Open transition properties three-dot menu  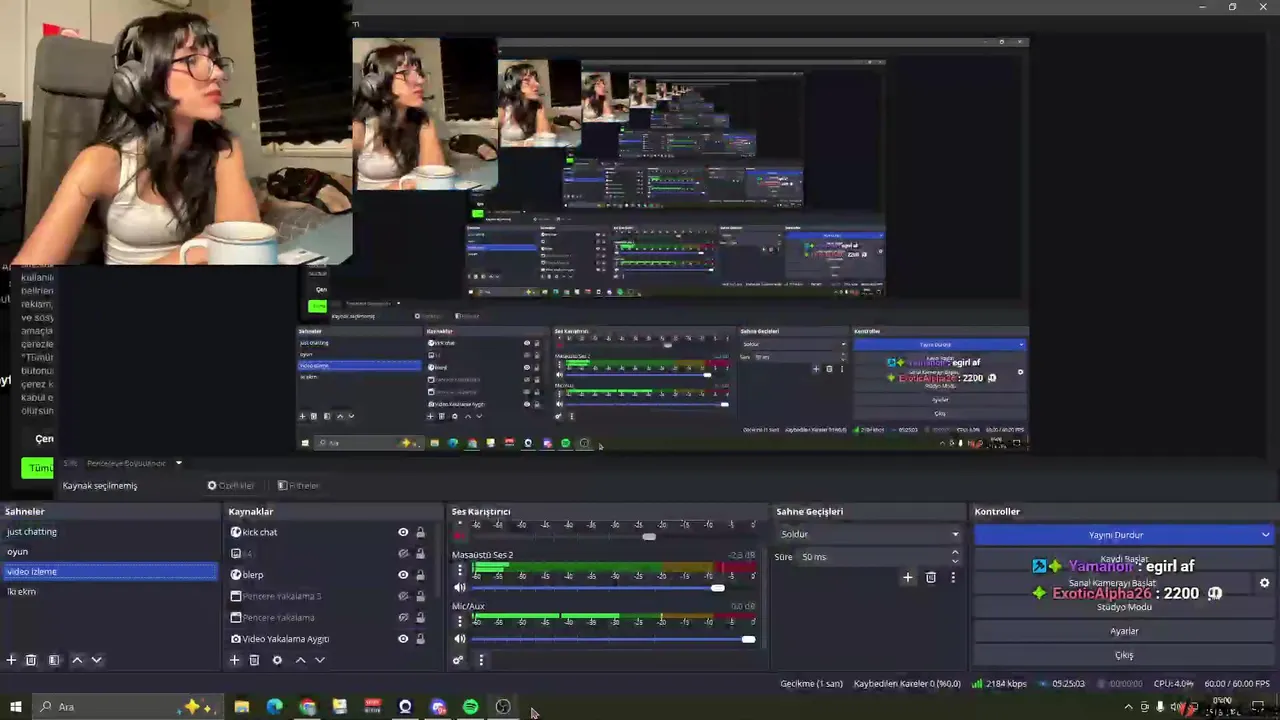click(x=953, y=577)
